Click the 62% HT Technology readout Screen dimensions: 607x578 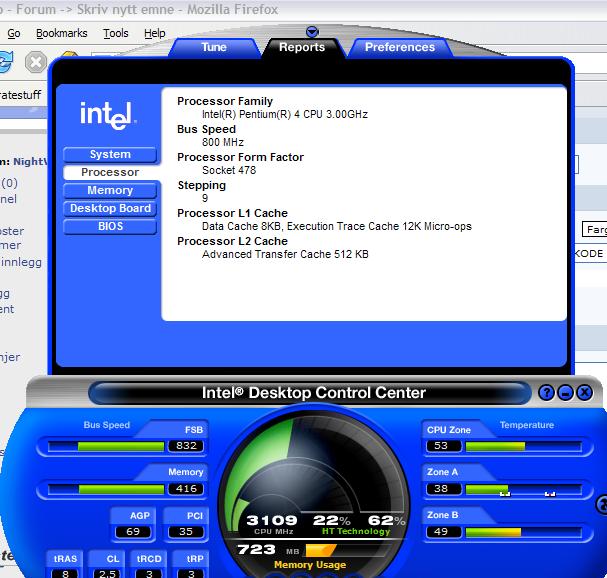tap(386, 520)
